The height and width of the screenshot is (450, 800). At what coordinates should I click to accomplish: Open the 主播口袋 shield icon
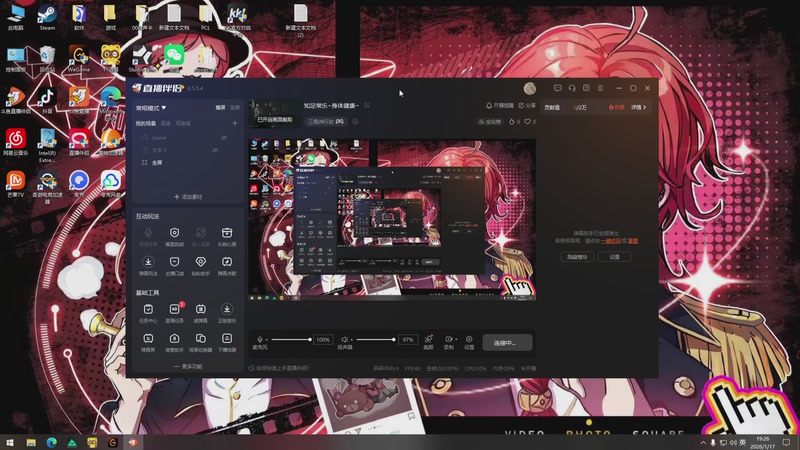174,262
